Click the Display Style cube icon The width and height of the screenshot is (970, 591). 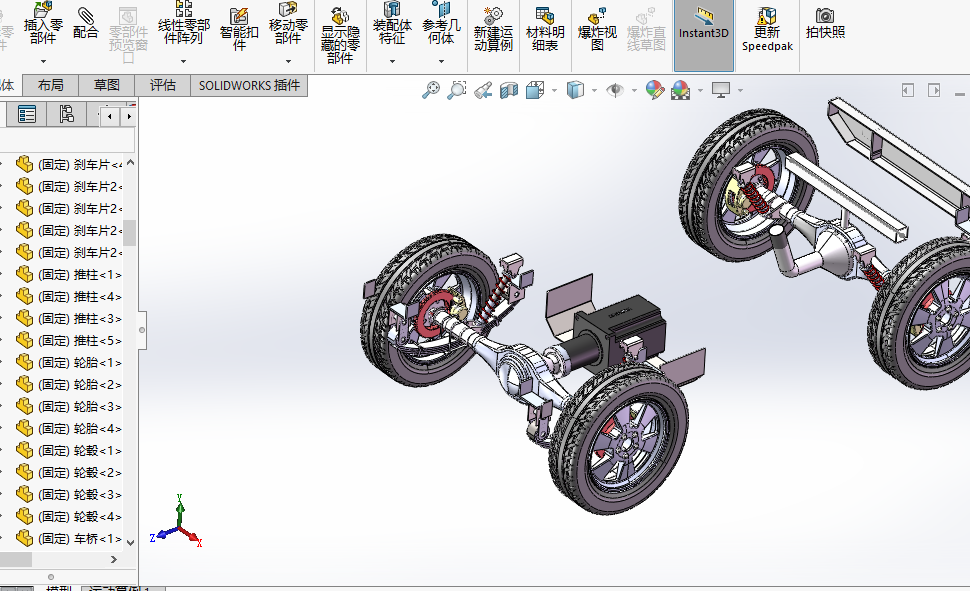click(575, 90)
